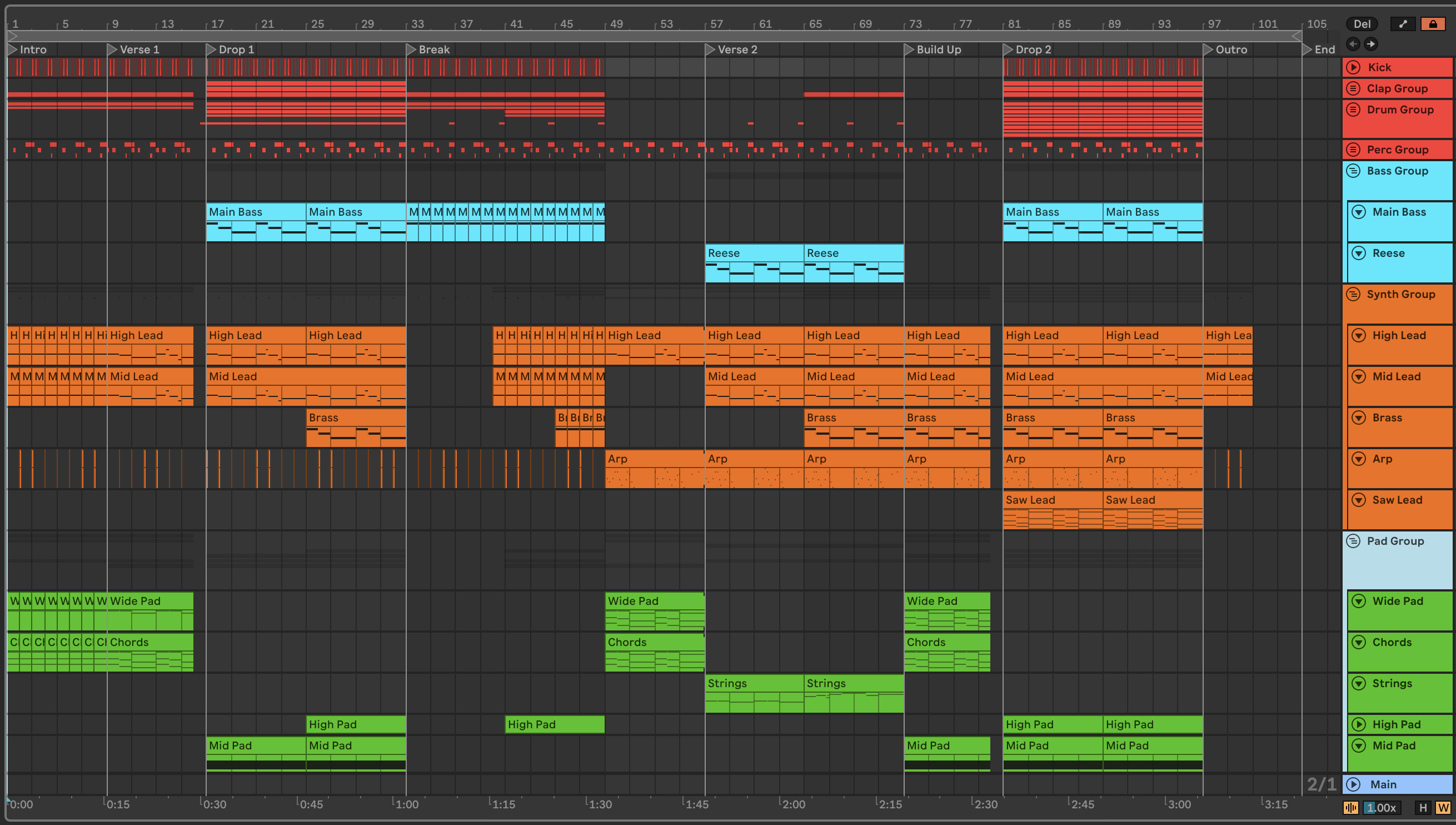The width and height of the screenshot is (1456, 825).
Task: Click the Kick track play icon
Action: coord(1353,67)
